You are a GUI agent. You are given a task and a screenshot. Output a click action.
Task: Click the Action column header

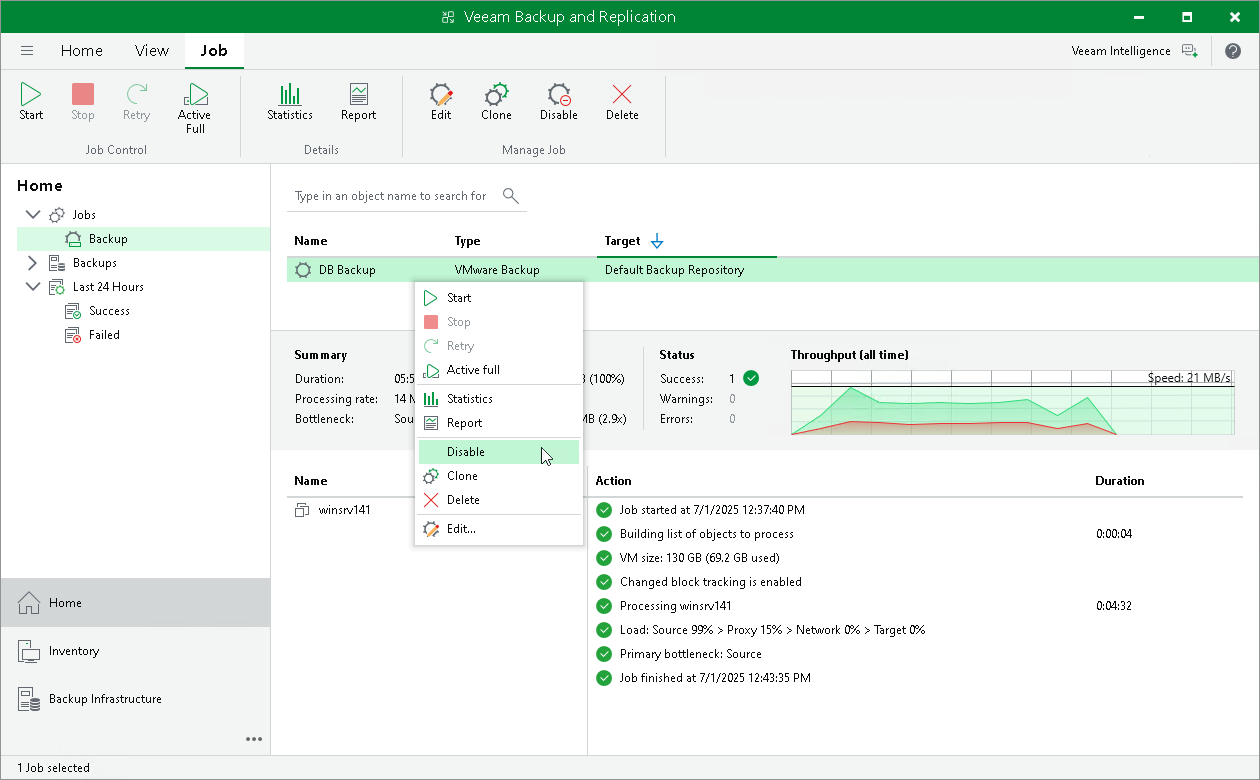tap(613, 481)
